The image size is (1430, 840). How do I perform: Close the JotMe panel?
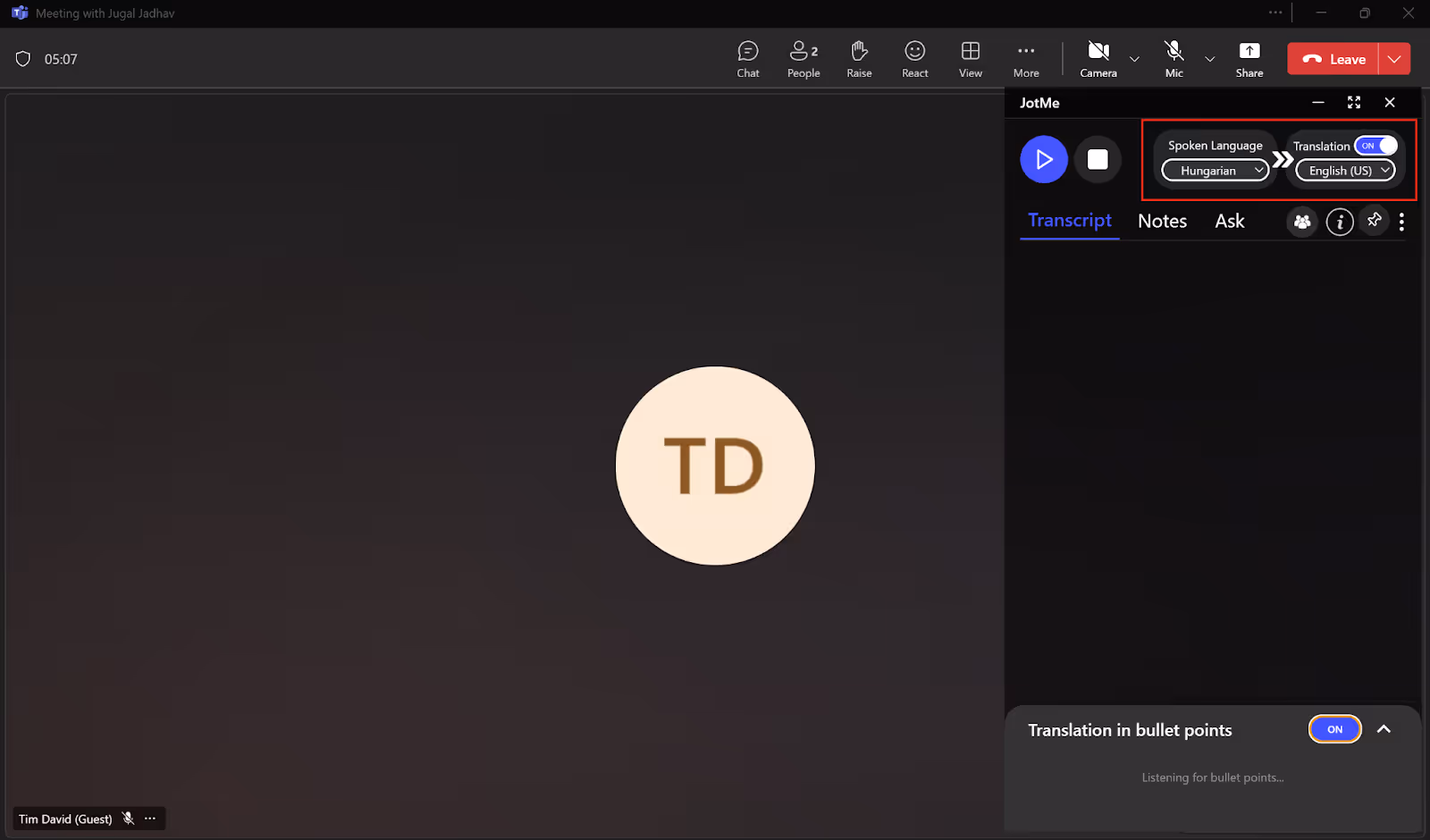[1390, 103]
